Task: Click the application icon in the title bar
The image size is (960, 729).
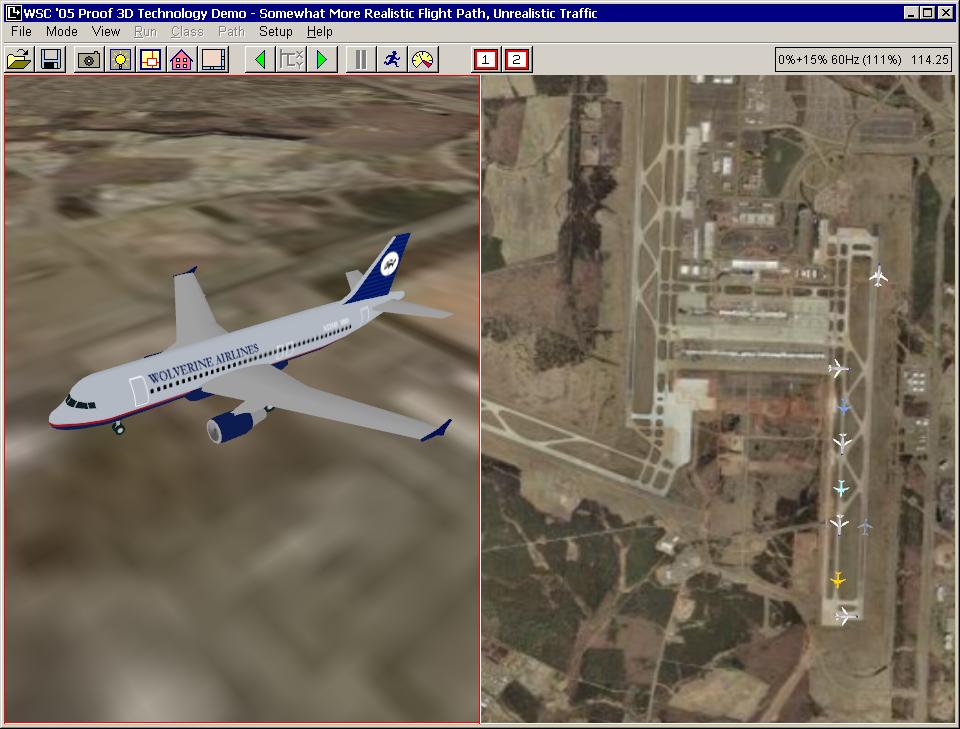Action: point(13,13)
